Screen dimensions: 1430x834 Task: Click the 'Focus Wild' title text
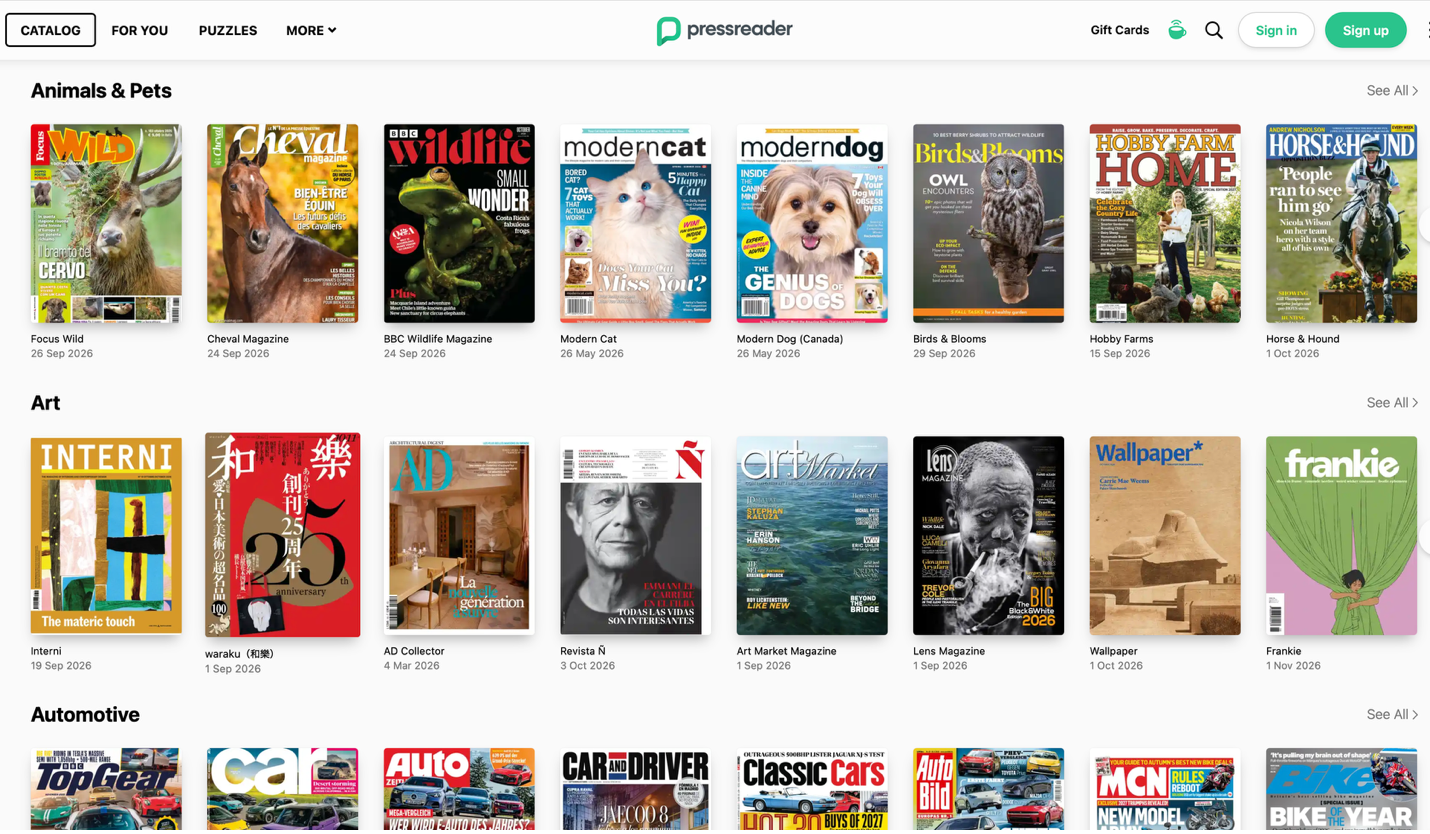coord(57,339)
